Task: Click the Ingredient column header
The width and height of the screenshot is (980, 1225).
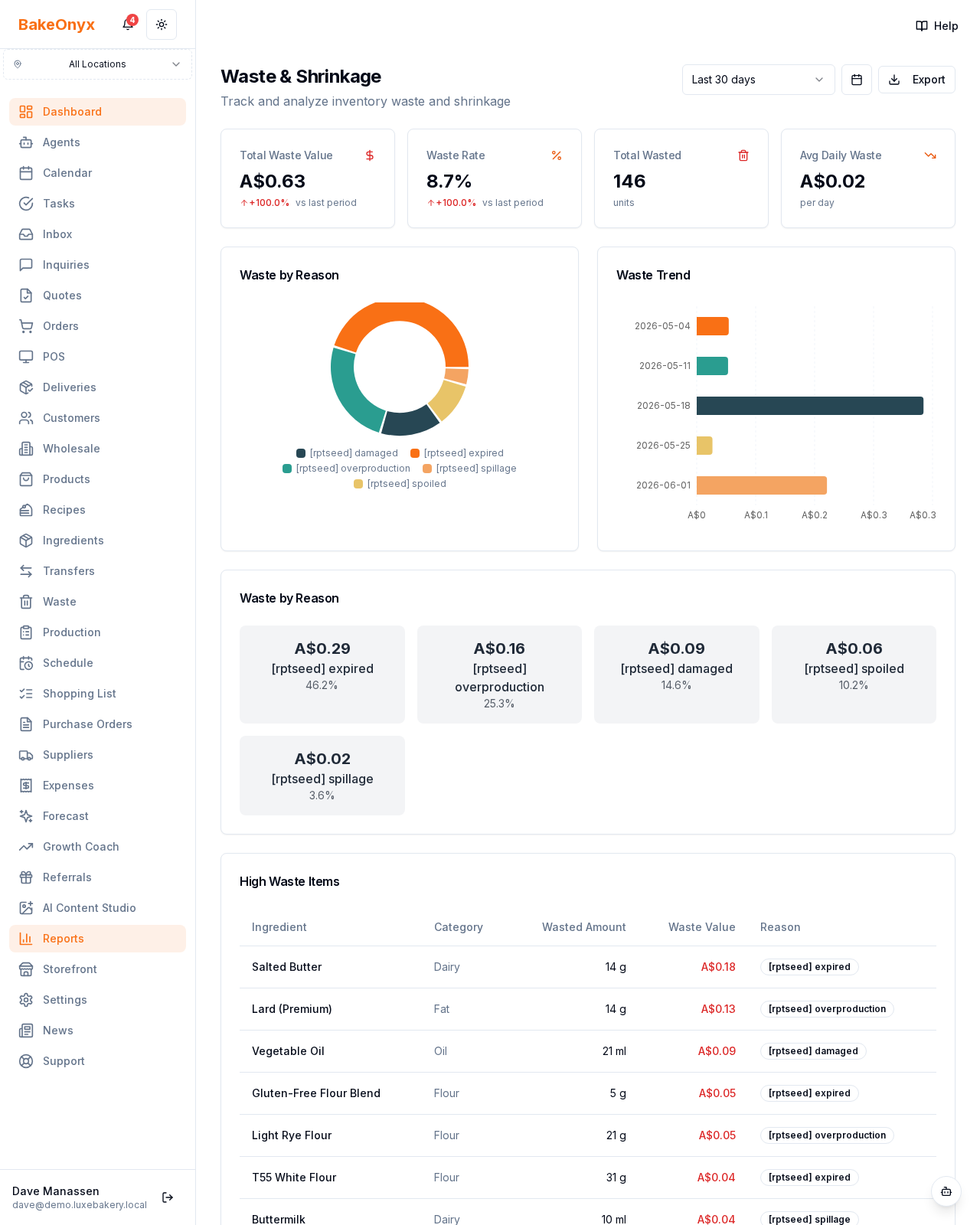Action: pos(279,927)
